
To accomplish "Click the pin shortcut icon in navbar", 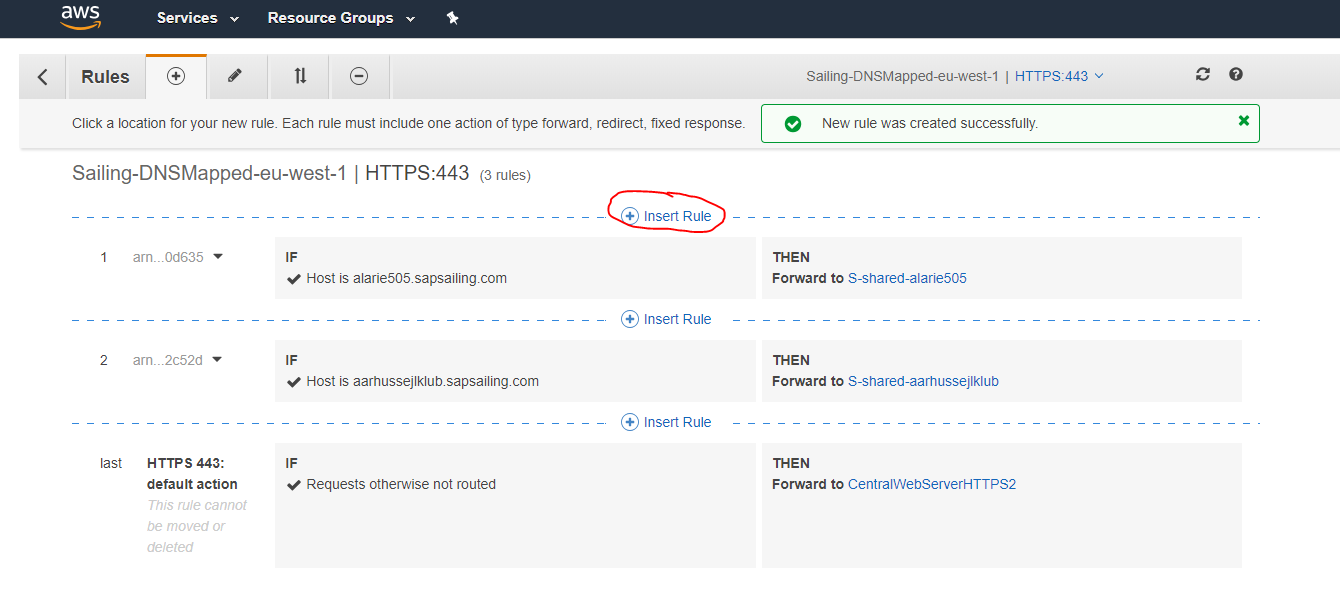I will click(452, 18).
